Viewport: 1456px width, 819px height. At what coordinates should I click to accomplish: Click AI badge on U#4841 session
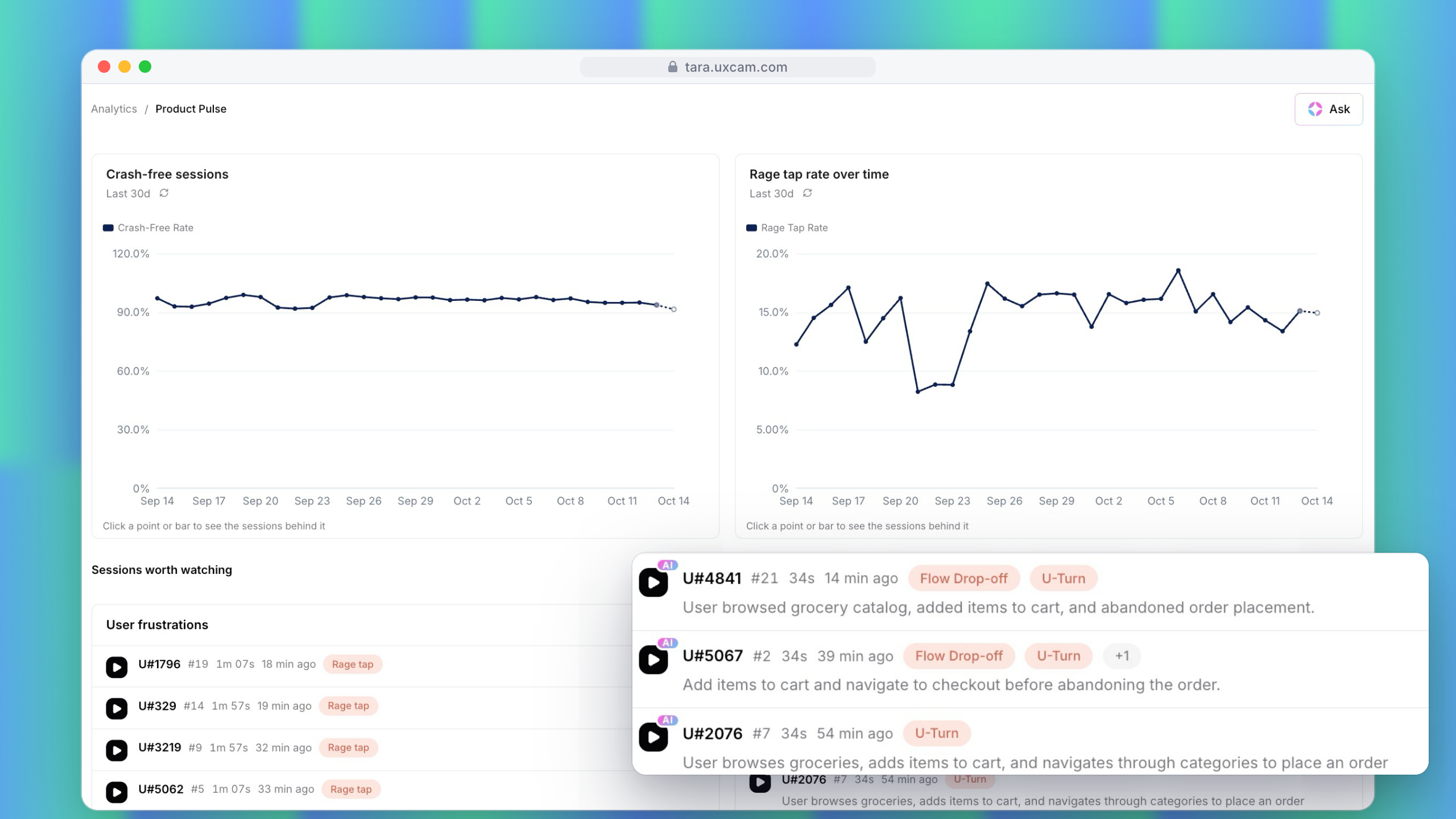click(667, 565)
